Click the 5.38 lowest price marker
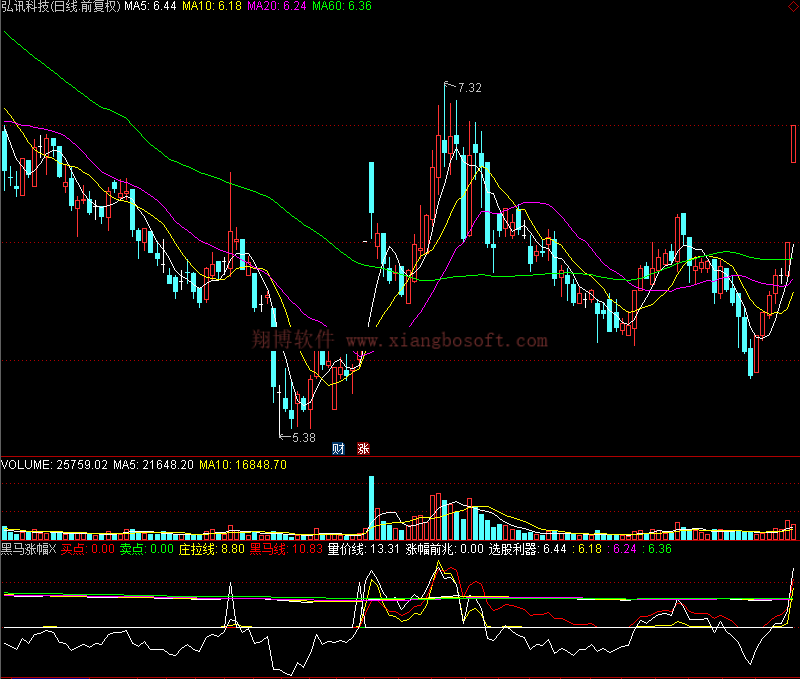 (x=302, y=437)
